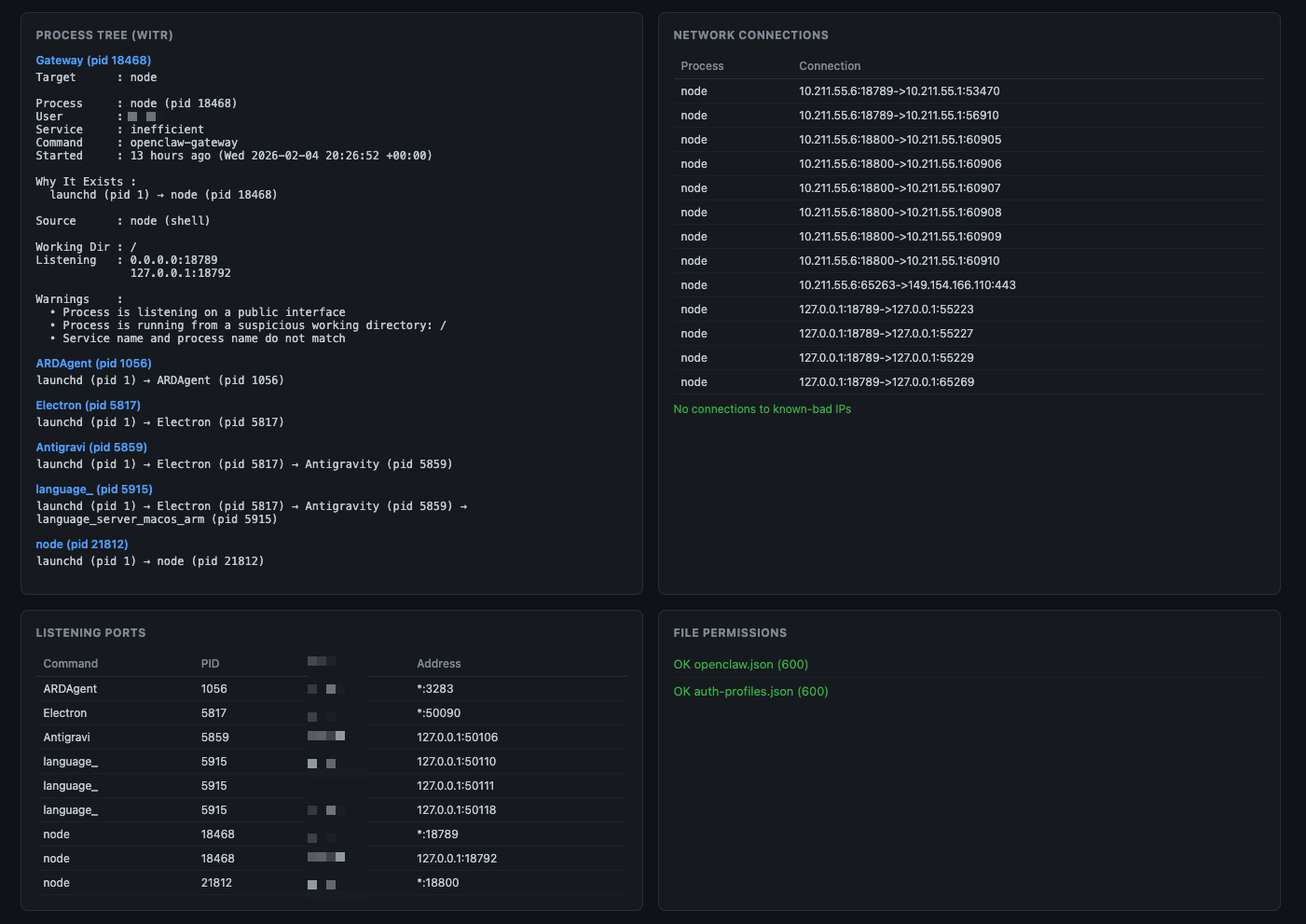The width and height of the screenshot is (1306, 924).
Task: Click the *:18800 listening address
Action: pyautogui.click(x=438, y=883)
